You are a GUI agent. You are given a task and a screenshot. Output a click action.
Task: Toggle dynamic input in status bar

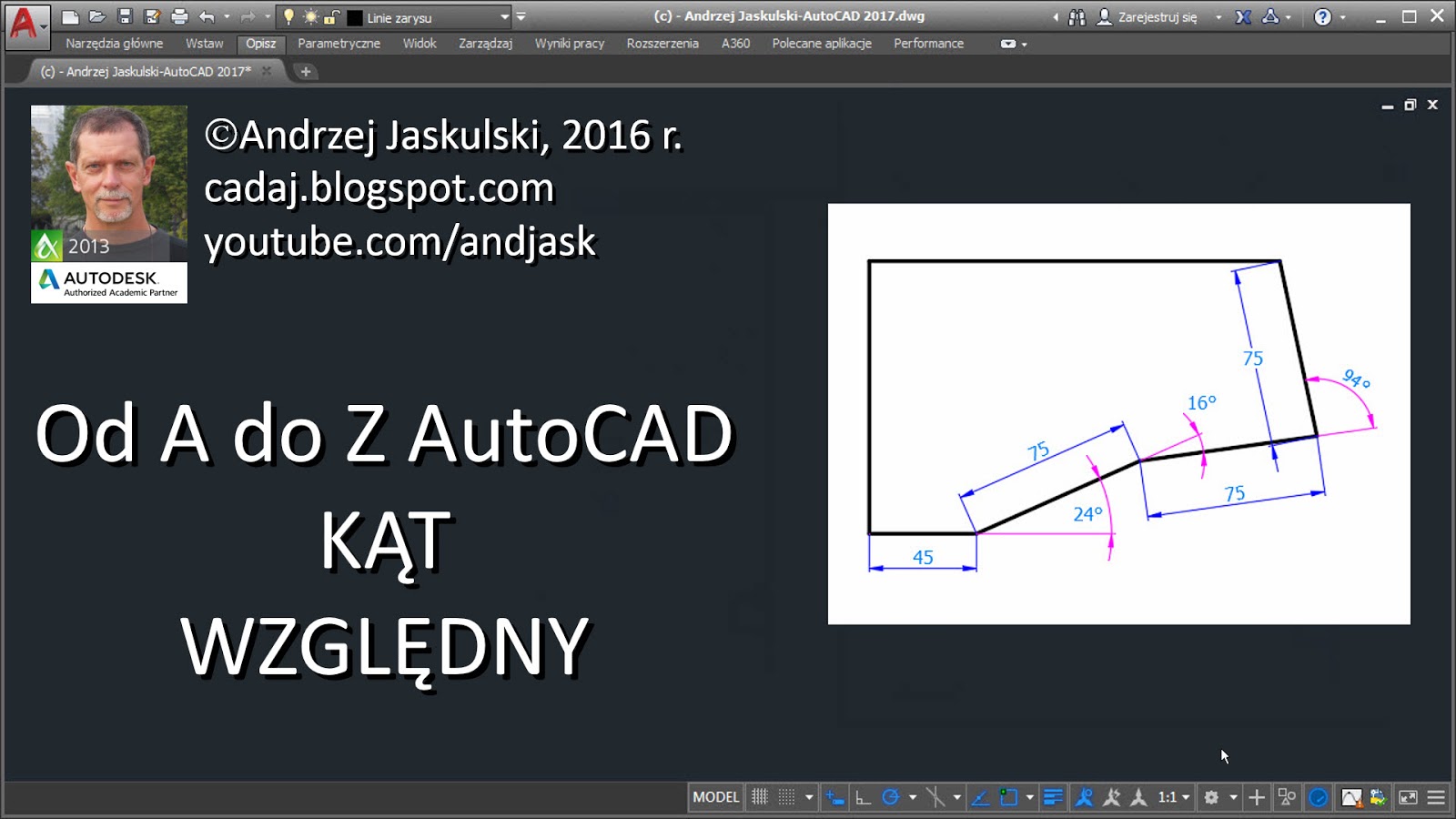tap(834, 797)
